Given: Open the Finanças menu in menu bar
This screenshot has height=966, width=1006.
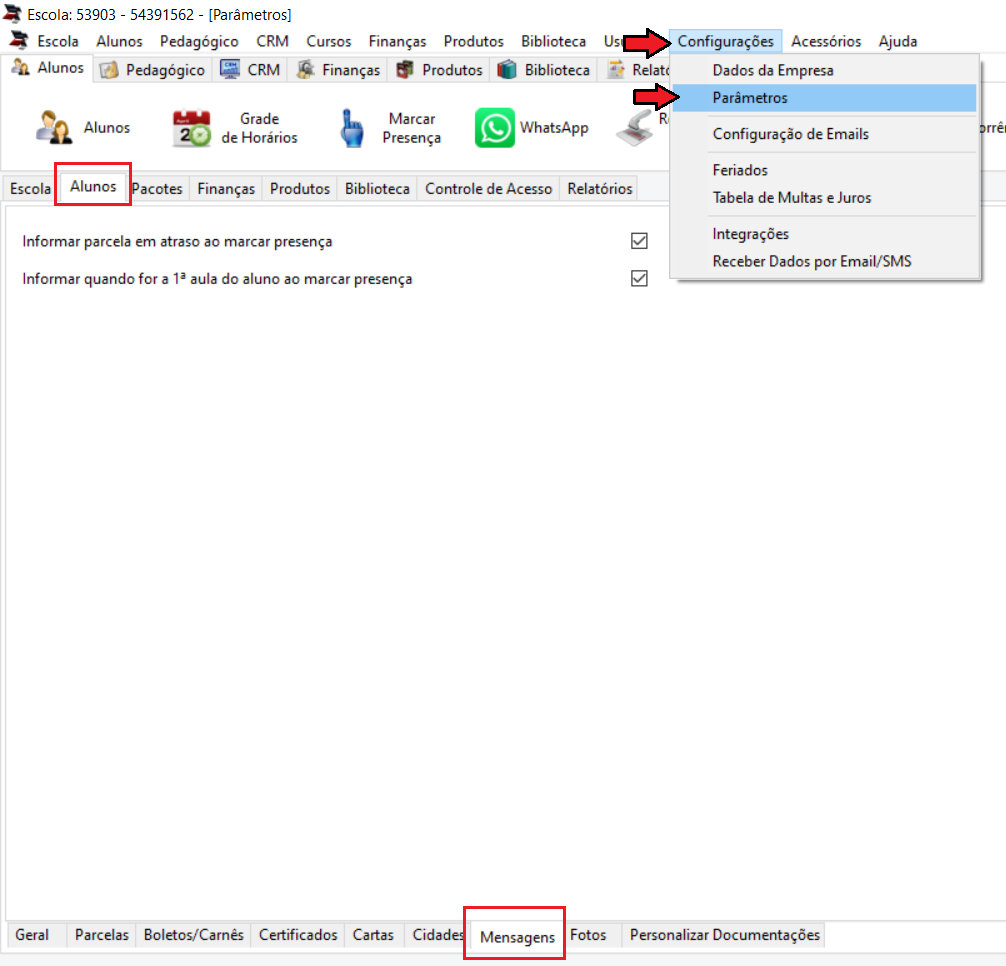Looking at the screenshot, I should point(397,41).
